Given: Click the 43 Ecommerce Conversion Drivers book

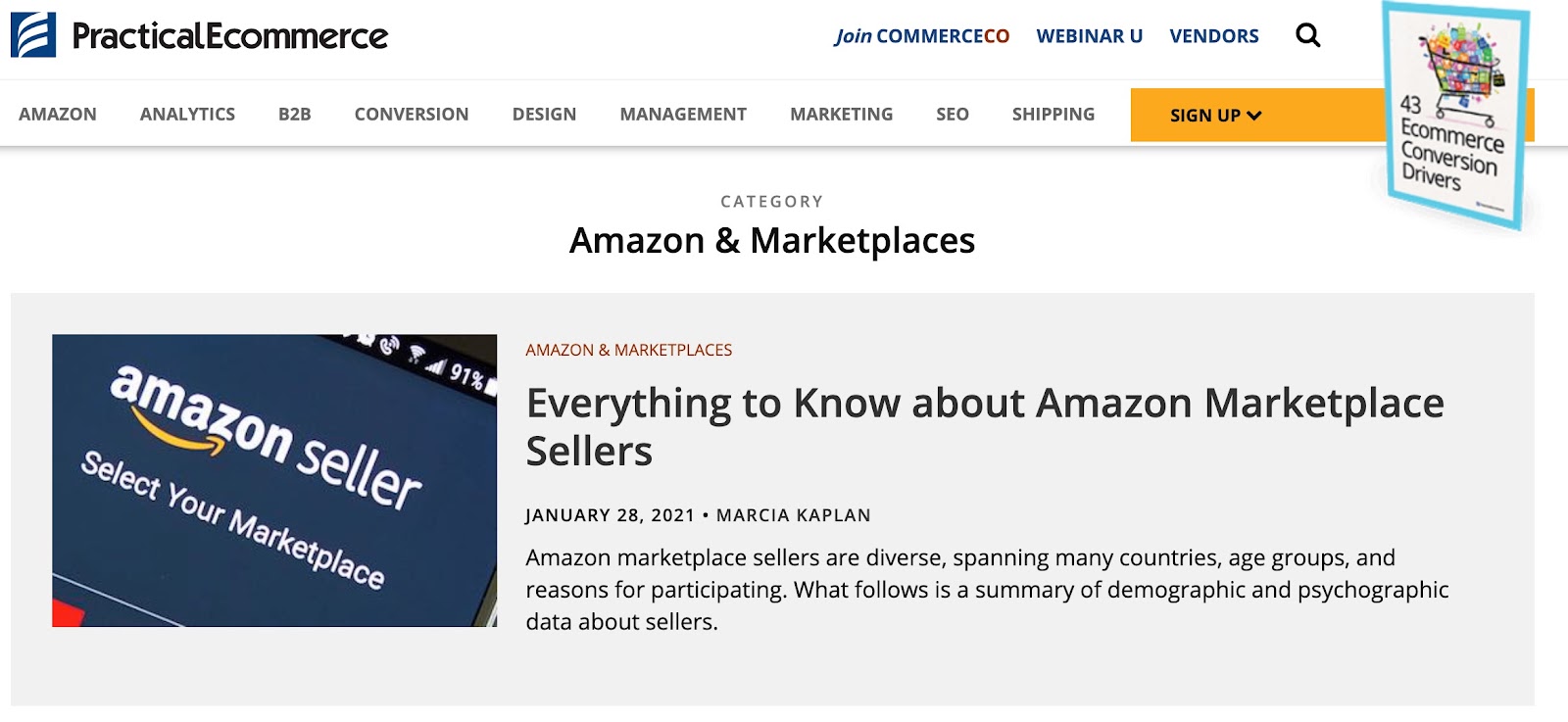Looking at the screenshot, I should tap(1454, 118).
